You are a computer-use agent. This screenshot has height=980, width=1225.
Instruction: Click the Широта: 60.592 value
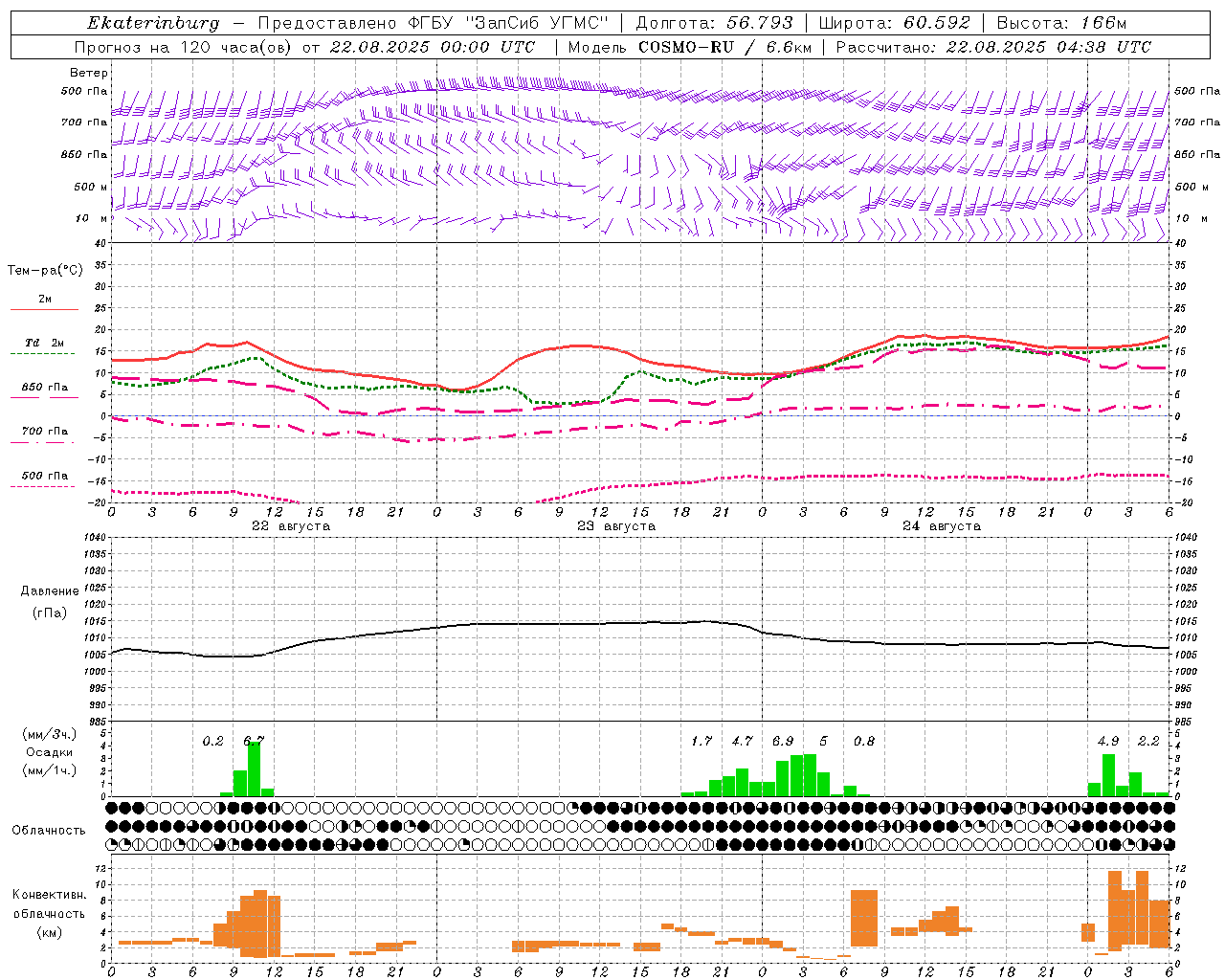click(x=895, y=23)
